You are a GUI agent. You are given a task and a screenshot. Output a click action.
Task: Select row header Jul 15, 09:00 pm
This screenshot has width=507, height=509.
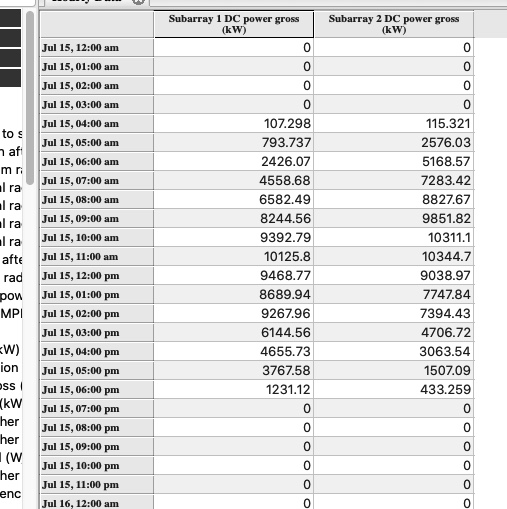[x=97, y=447]
